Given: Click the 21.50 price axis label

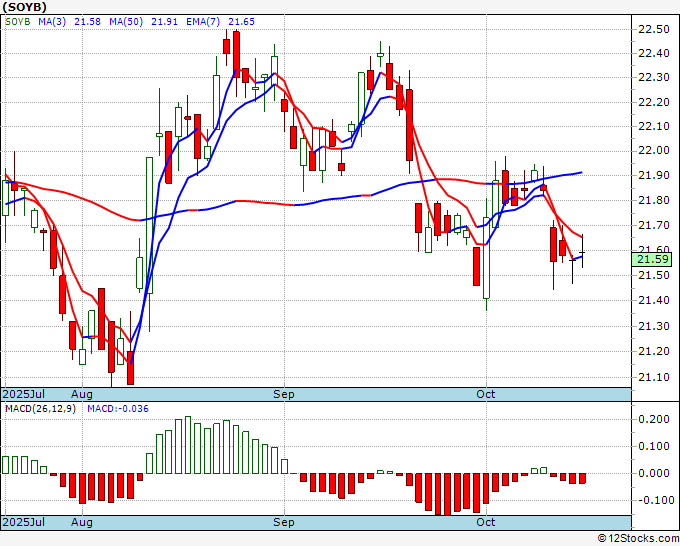Looking at the screenshot, I should (654, 275).
